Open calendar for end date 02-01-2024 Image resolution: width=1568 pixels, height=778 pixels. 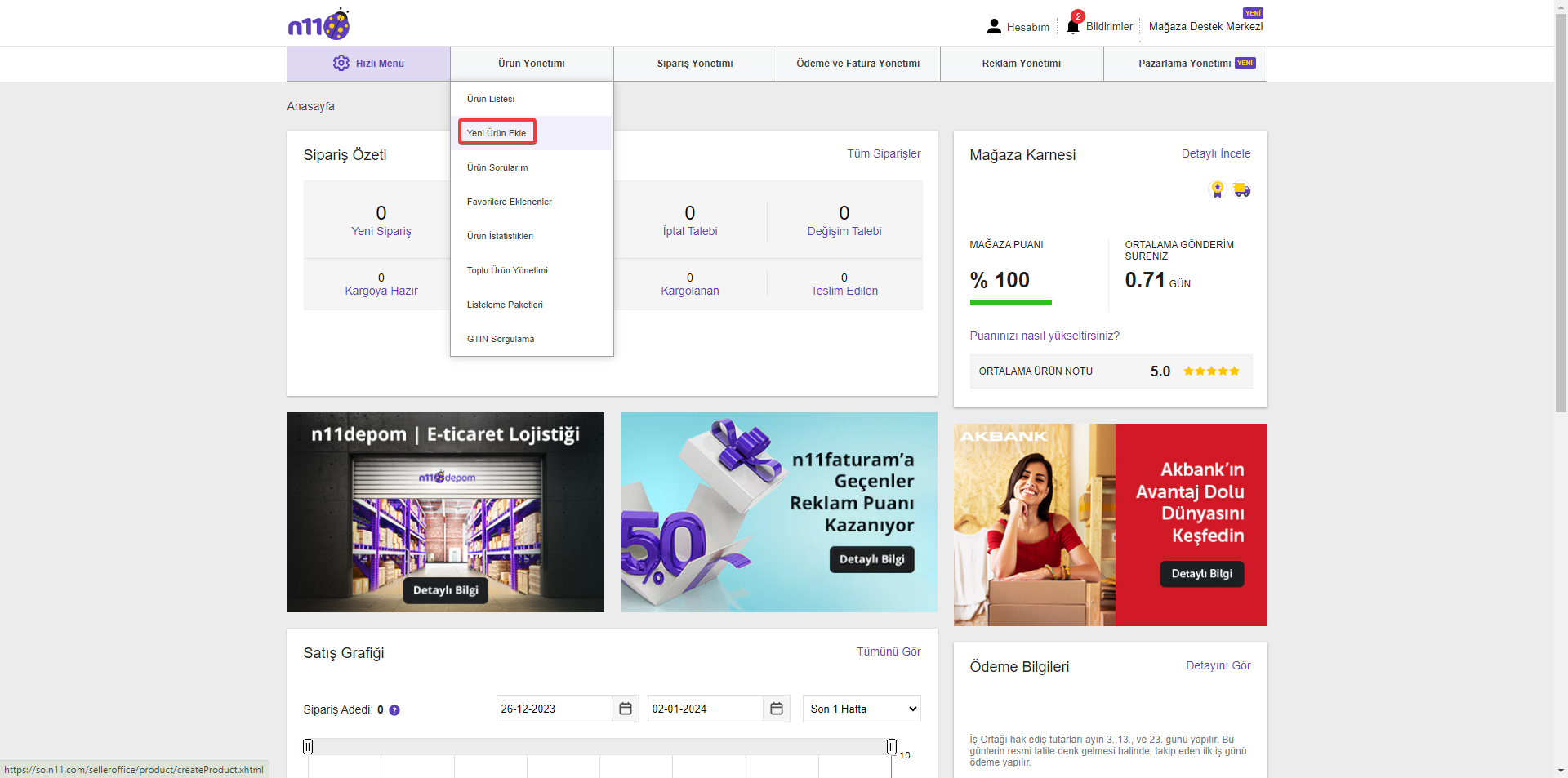point(777,709)
